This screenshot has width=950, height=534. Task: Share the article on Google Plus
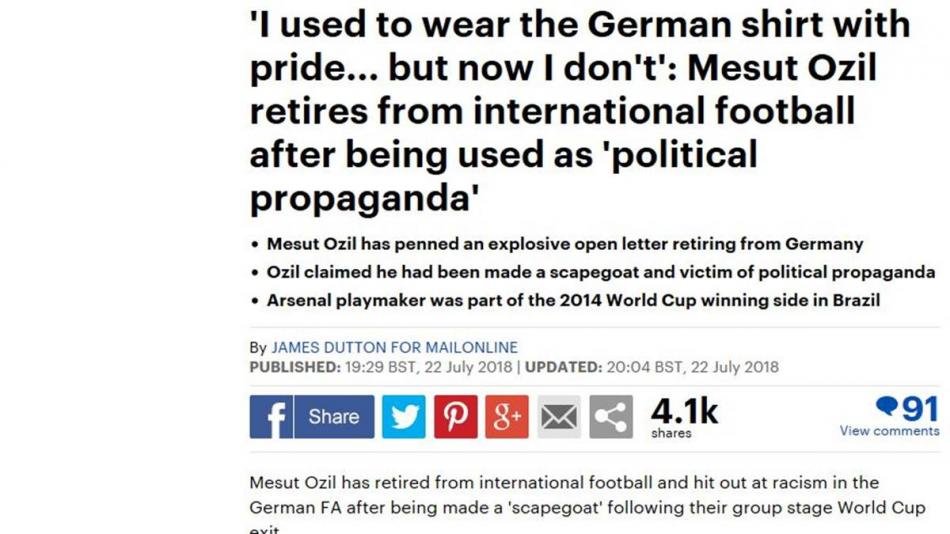tap(507, 417)
